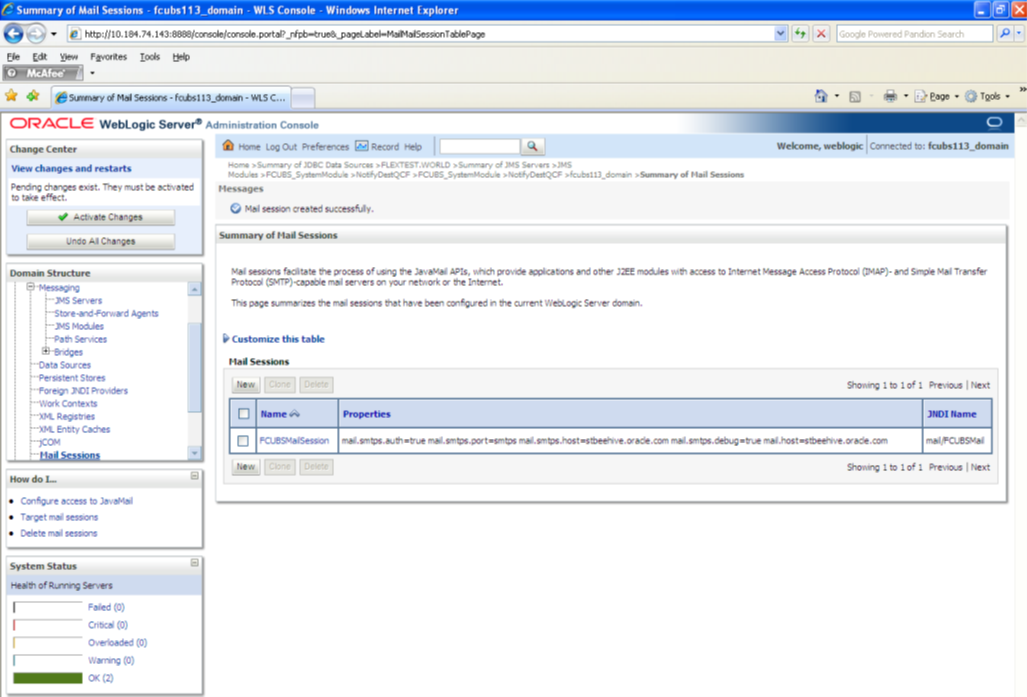The width and height of the screenshot is (1027, 697).
Task: Open the address bar history dropdown
Action: 780,34
